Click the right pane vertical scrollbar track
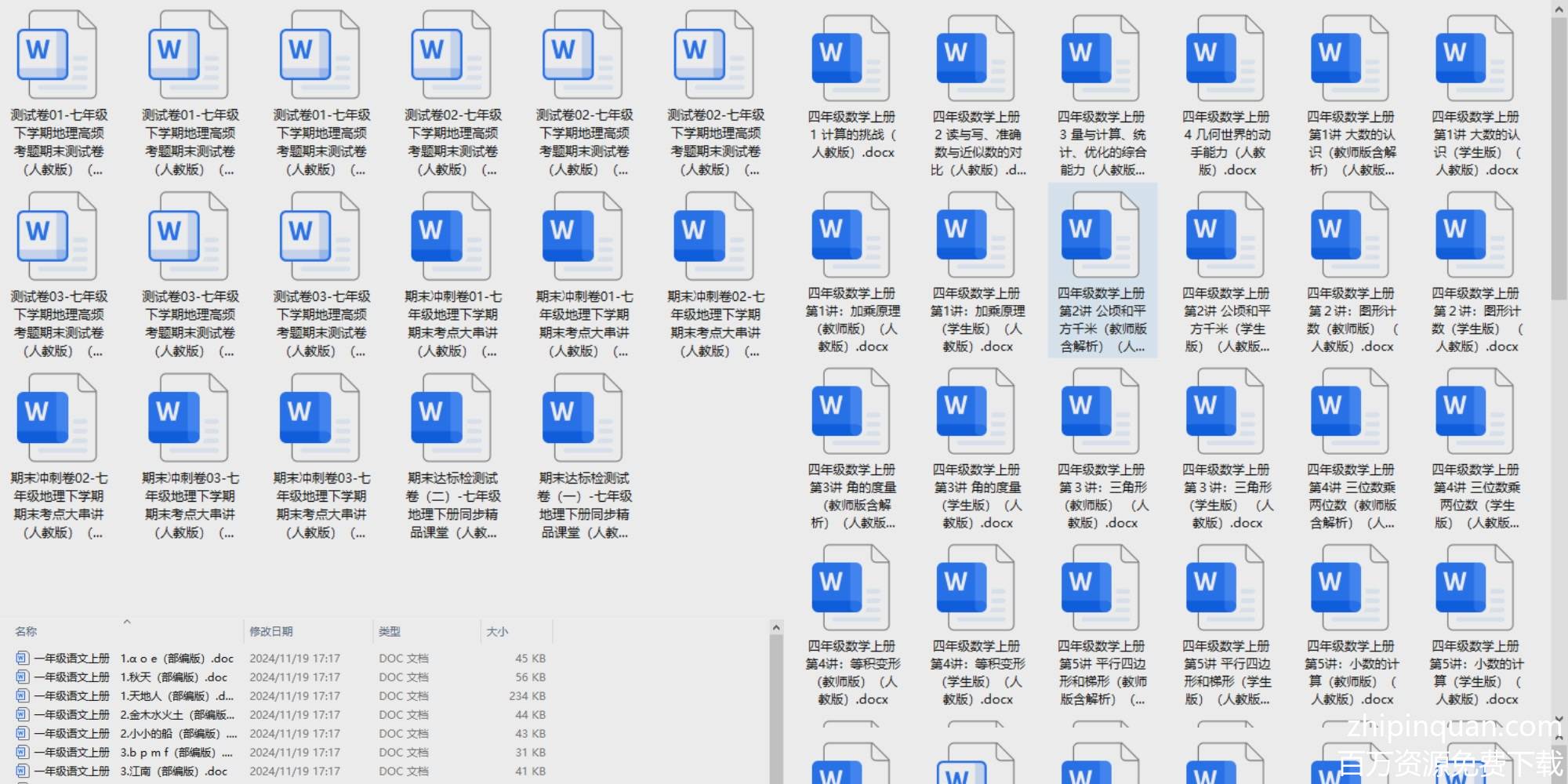This screenshot has width=1568, height=784. click(x=1559, y=470)
